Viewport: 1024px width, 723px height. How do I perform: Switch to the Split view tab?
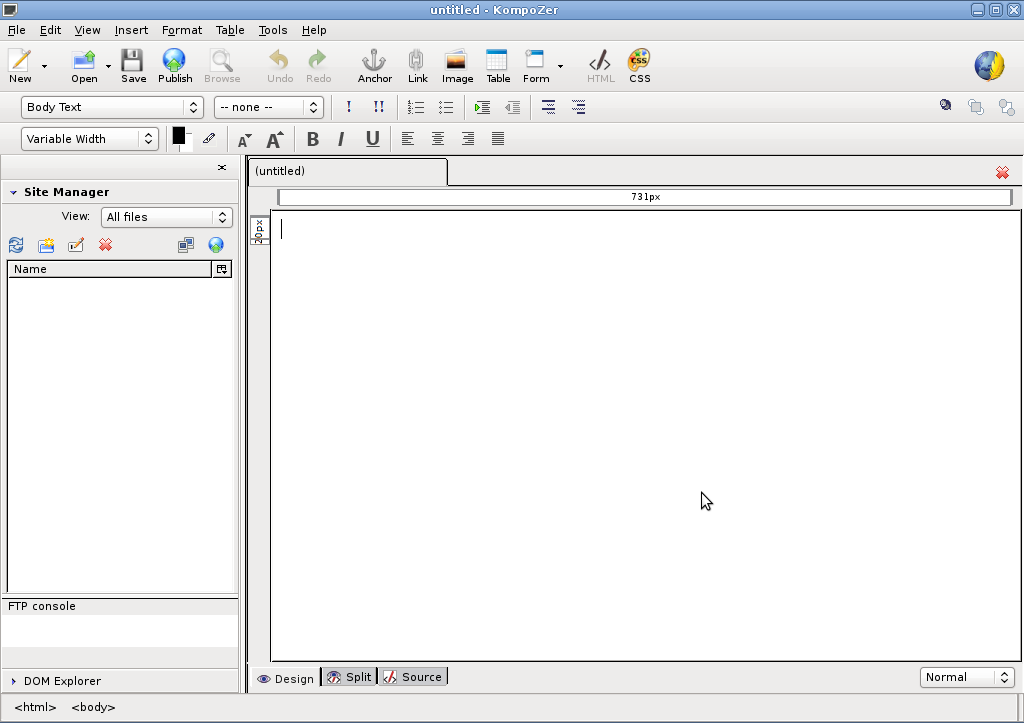(x=349, y=677)
